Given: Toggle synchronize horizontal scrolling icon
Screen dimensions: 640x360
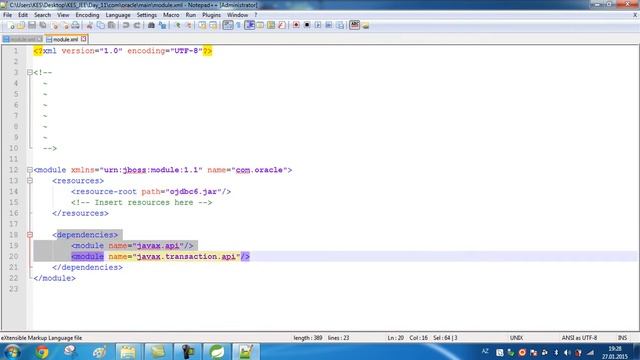Looking at the screenshot, I should (x=213, y=25).
